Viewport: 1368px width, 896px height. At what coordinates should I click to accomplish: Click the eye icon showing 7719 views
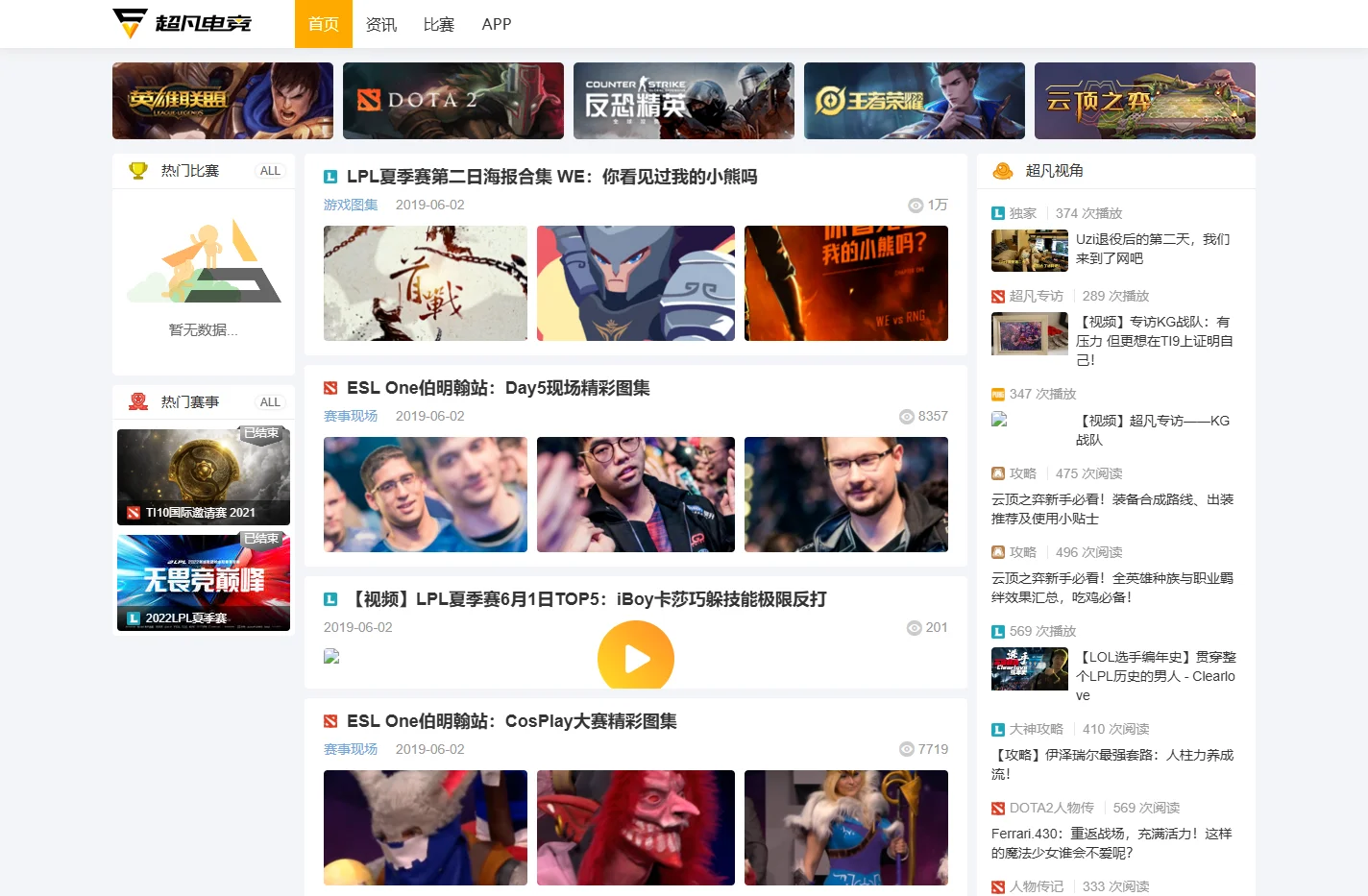[x=906, y=749]
